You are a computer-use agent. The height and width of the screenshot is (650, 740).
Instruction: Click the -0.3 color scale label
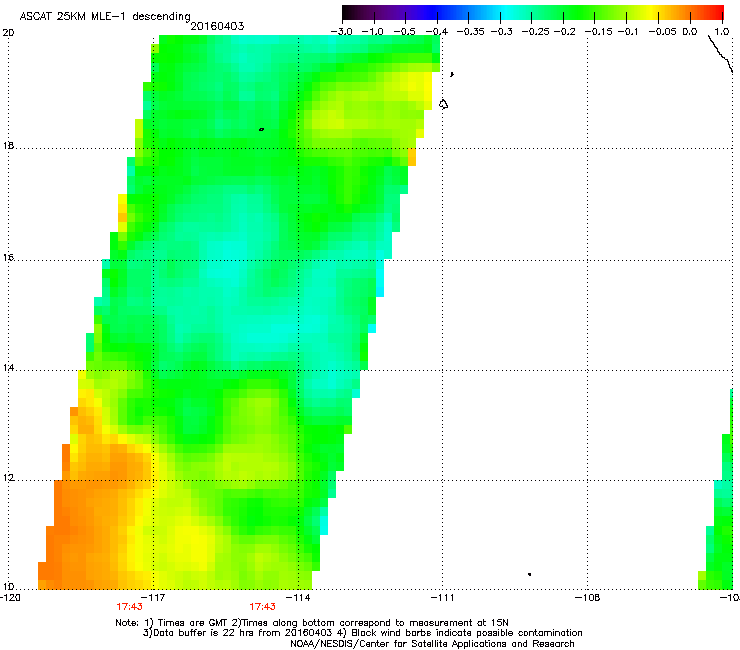[502, 32]
